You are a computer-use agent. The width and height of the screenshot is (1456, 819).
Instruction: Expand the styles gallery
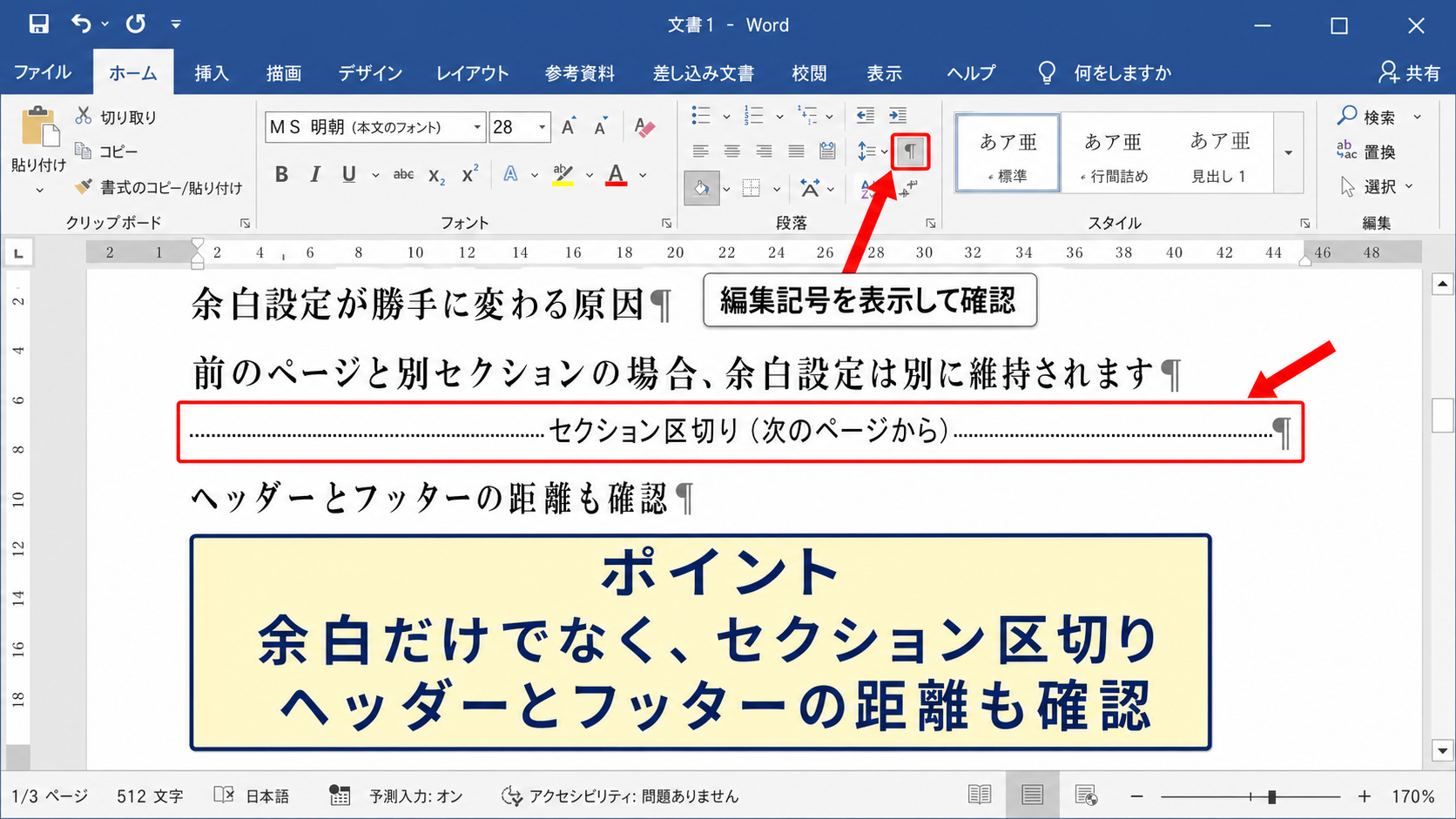(1288, 153)
